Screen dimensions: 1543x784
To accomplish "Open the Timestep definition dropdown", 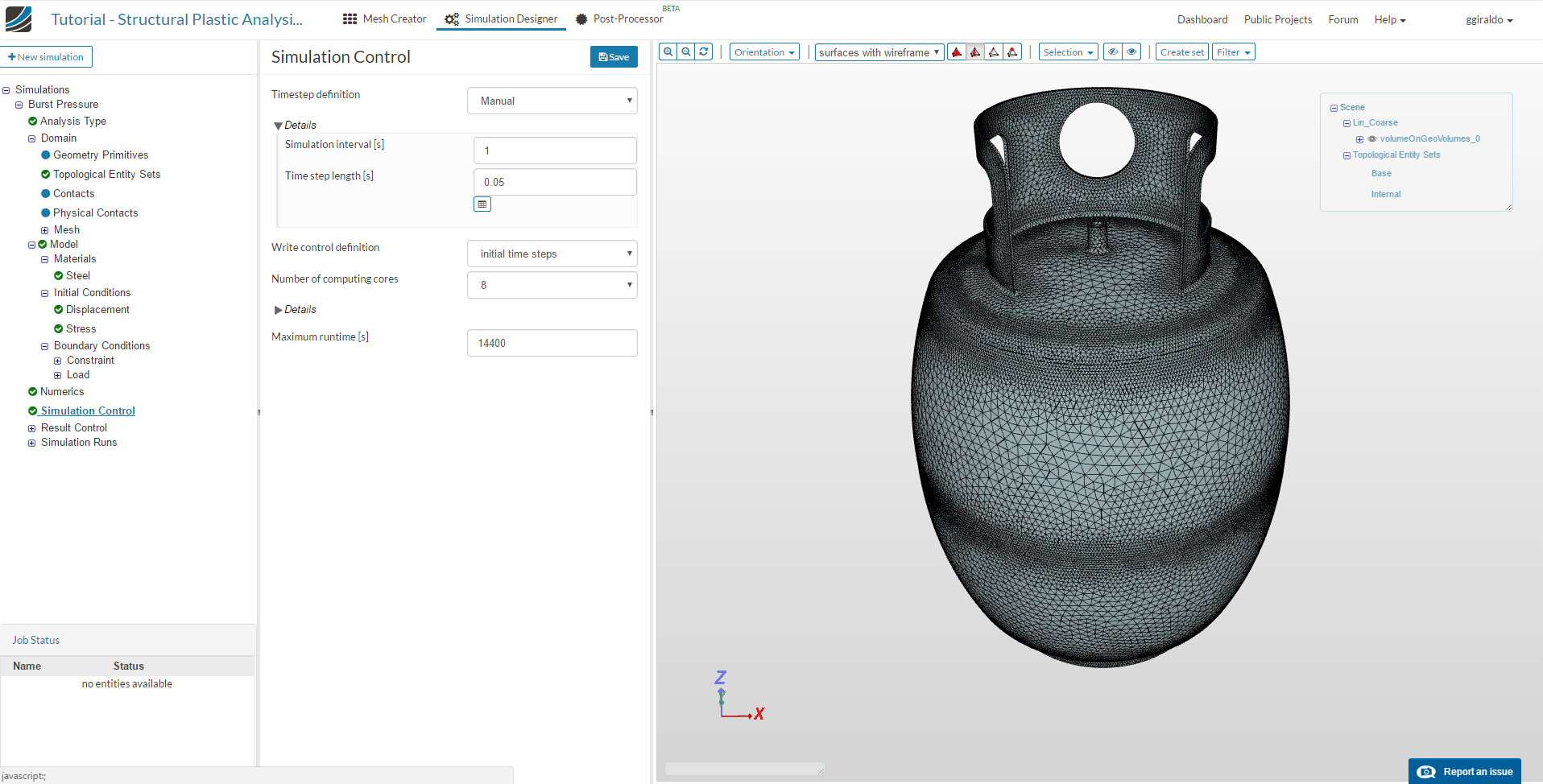I will click(x=552, y=101).
